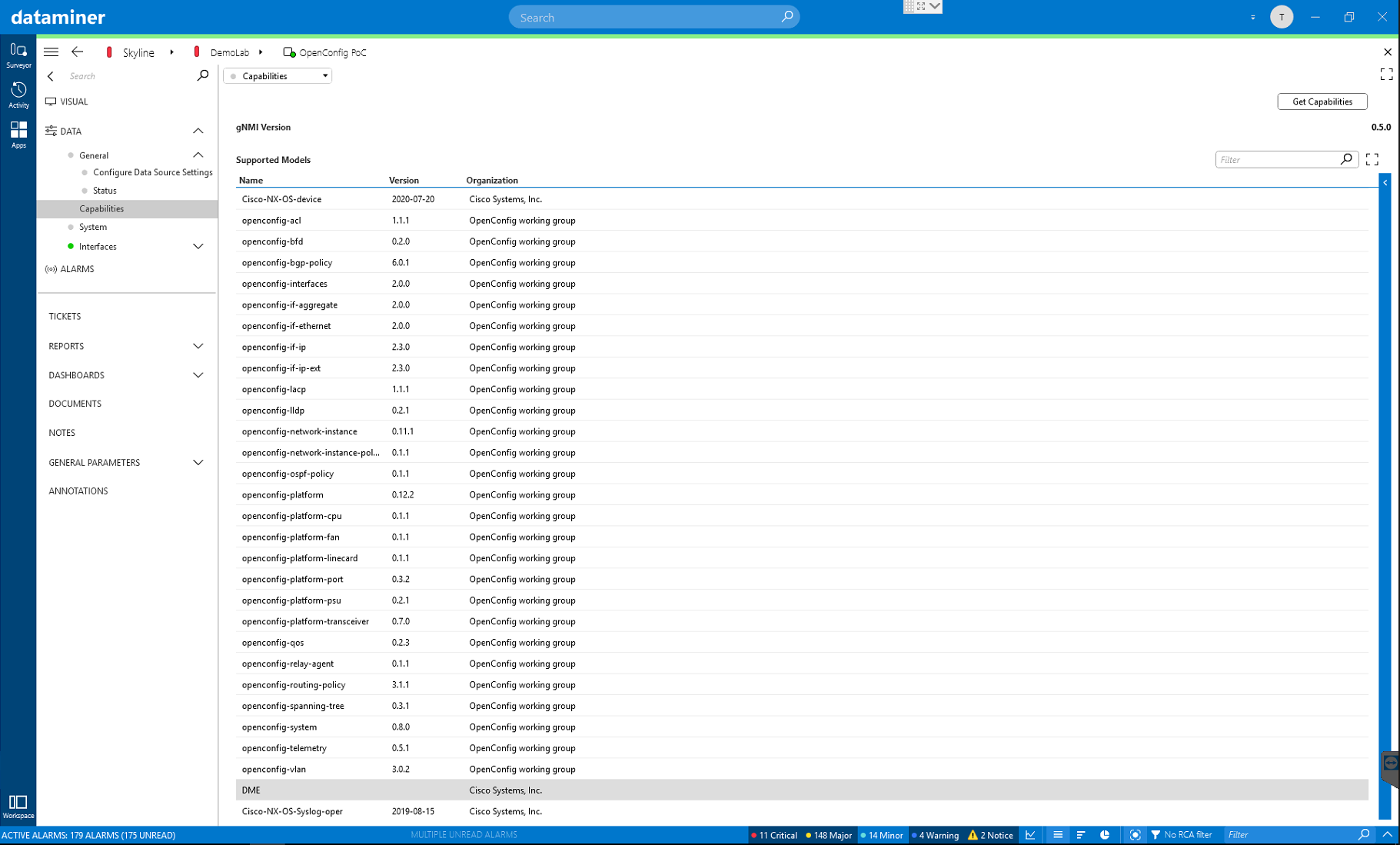Sort table by Version column header
Screen dimensions: 1400x845
[x=404, y=181]
